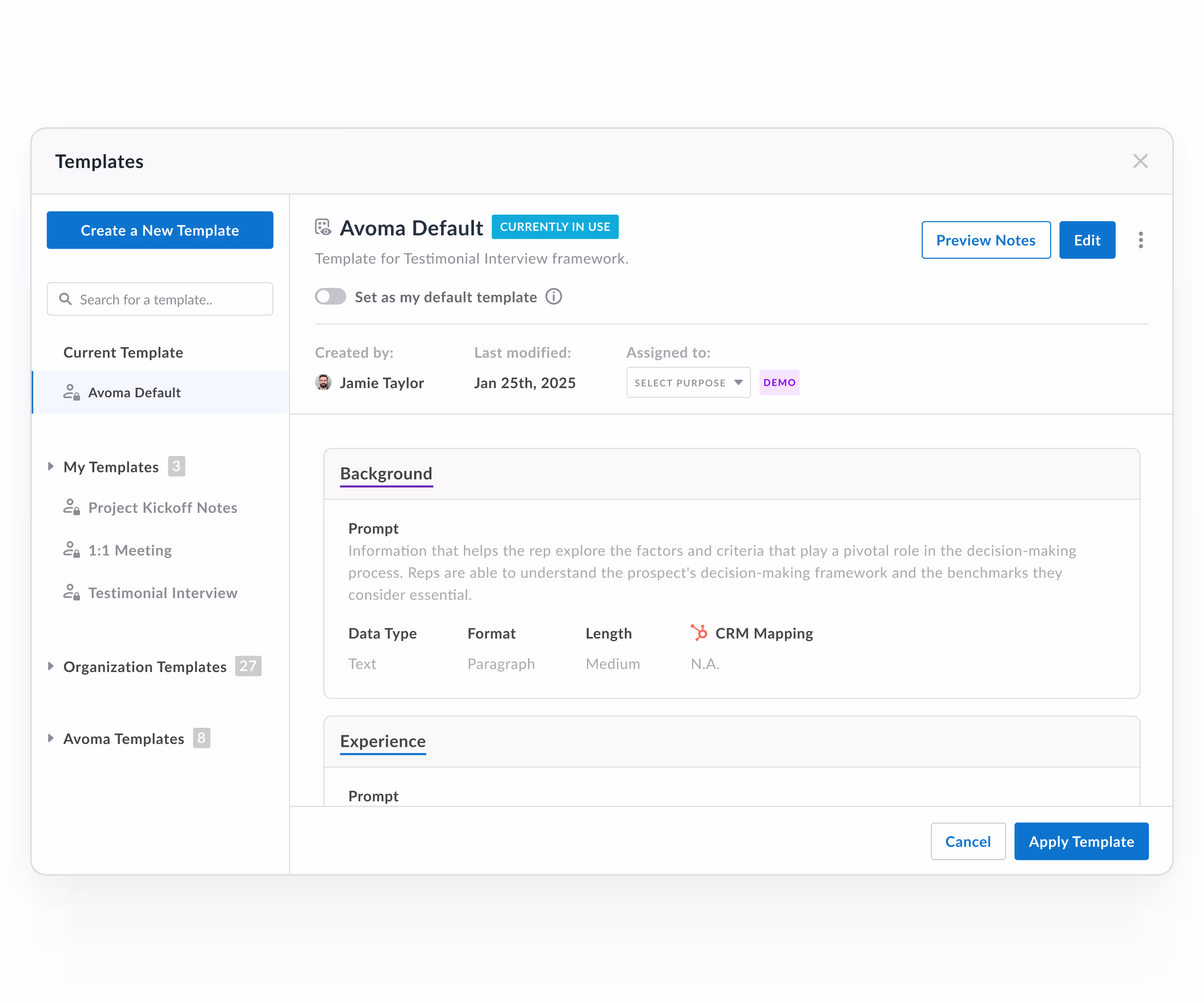Screen dimensions: 1204x1003
Task: Click the Text data type value
Action: pyautogui.click(x=362, y=664)
